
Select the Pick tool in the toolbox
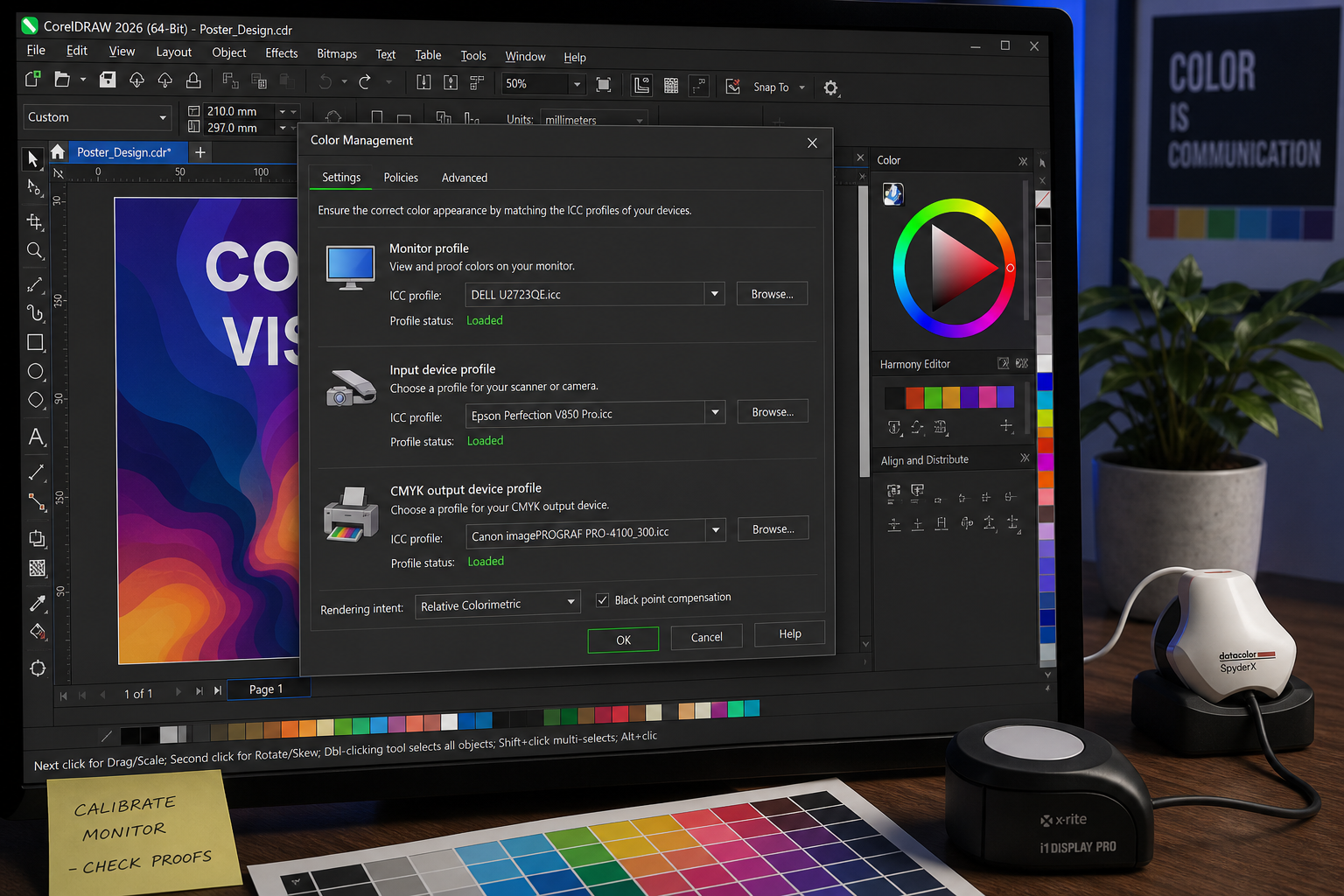point(33,158)
